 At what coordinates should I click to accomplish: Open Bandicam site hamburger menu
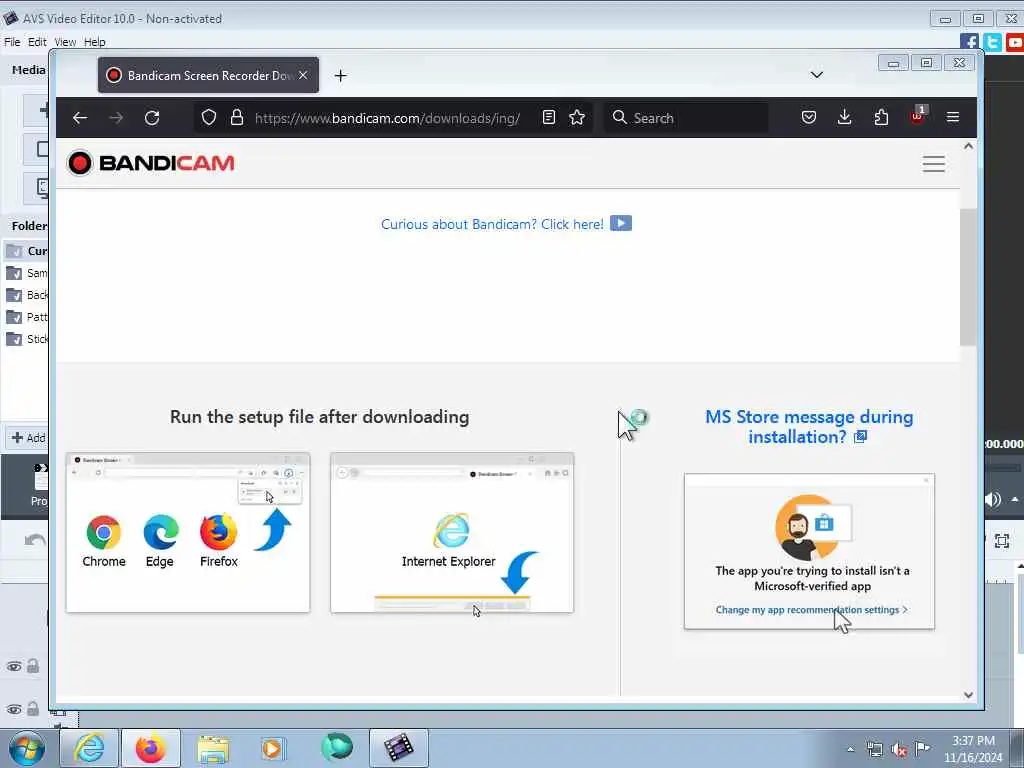(x=934, y=164)
